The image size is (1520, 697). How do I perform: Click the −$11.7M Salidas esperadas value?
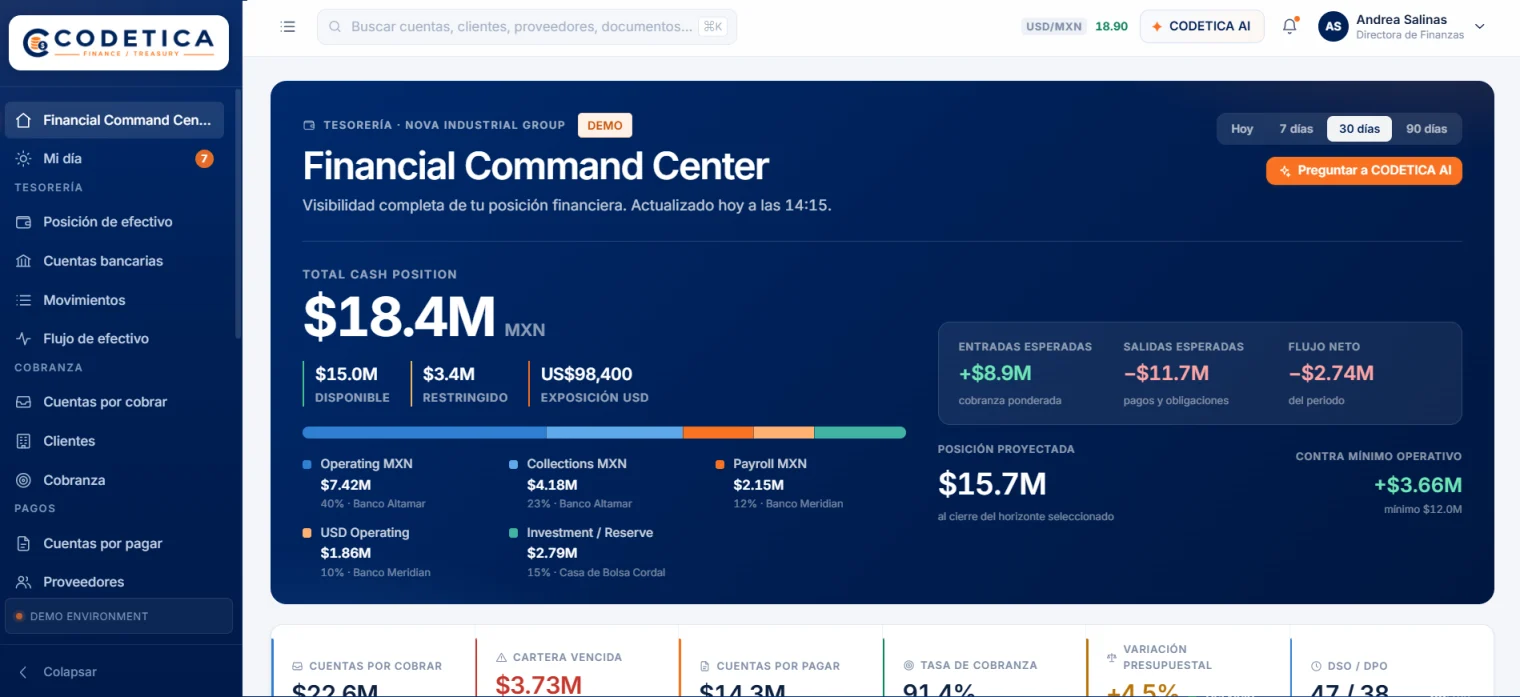[1166, 373]
